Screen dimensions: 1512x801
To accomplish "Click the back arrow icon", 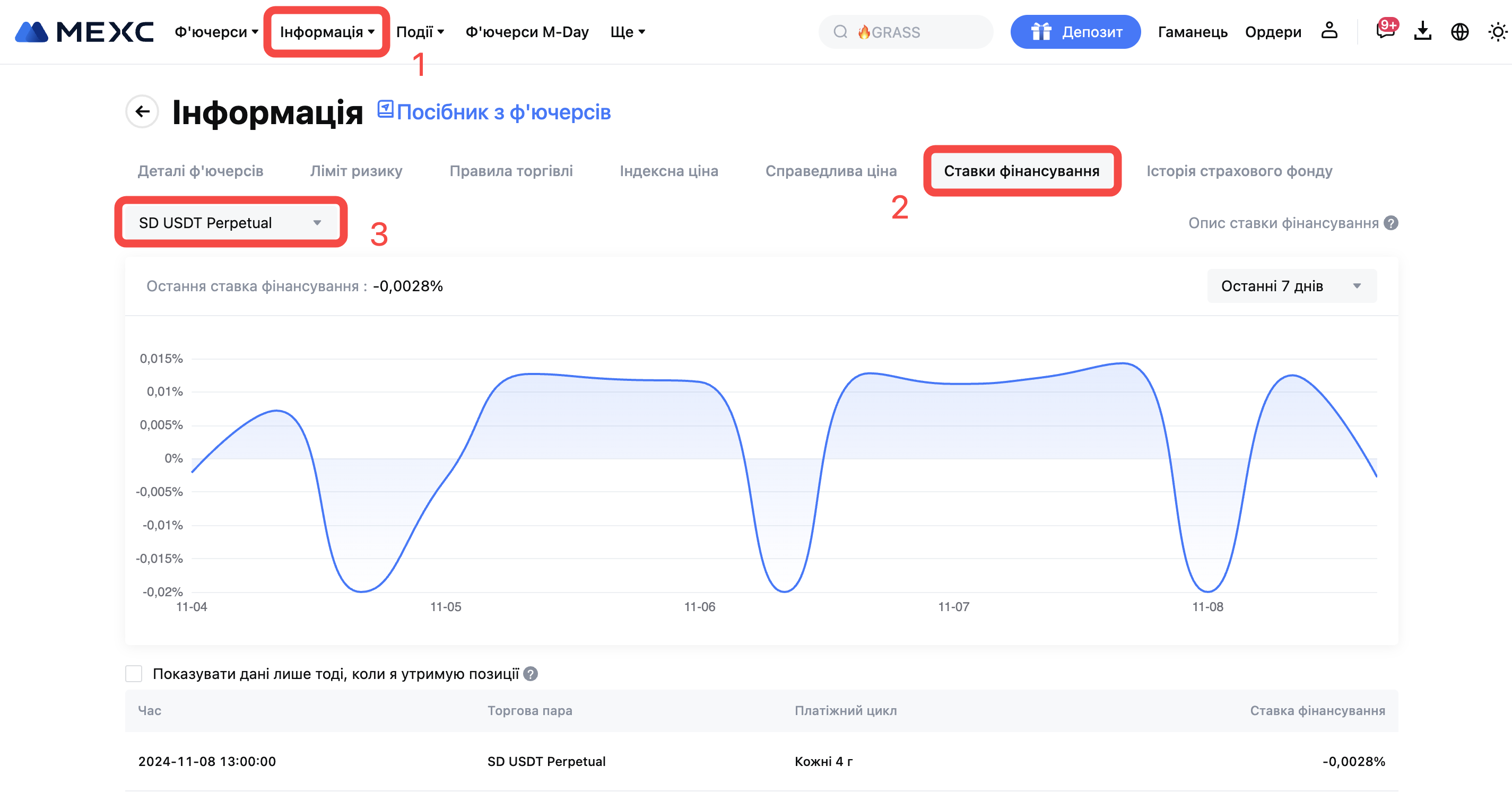I will [x=142, y=111].
